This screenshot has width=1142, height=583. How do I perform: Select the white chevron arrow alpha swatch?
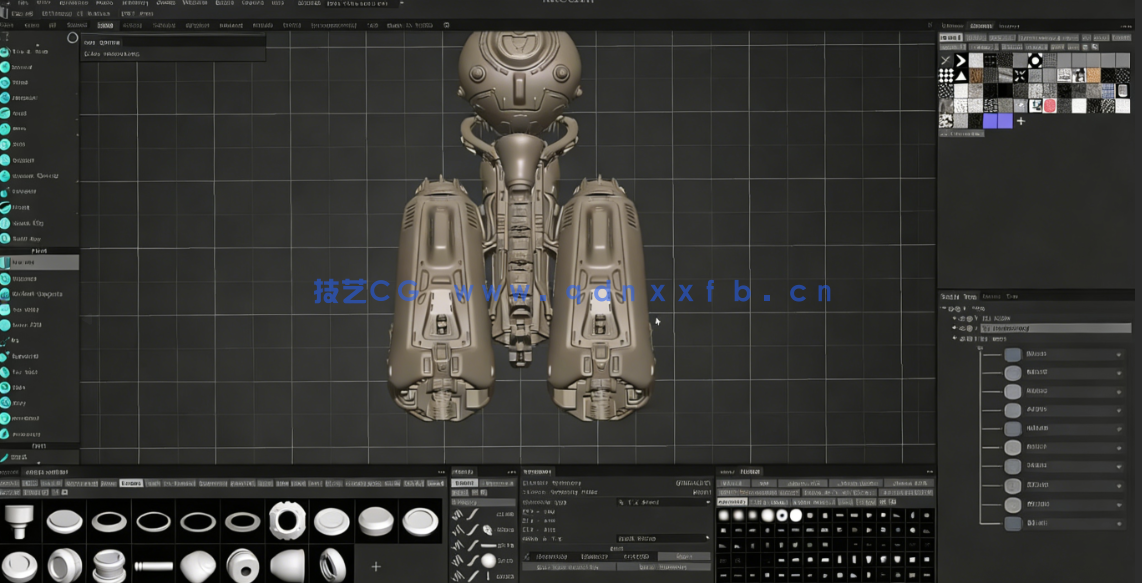[x=961, y=61]
